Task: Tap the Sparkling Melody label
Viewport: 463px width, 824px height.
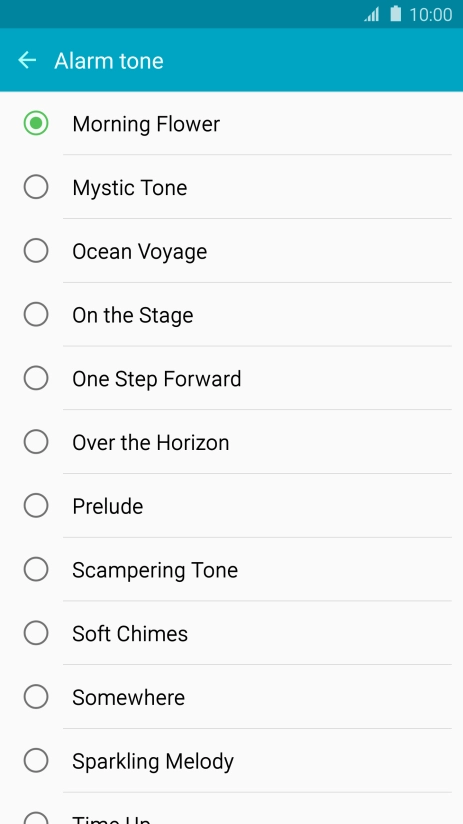Action: [x=153, y=762]
